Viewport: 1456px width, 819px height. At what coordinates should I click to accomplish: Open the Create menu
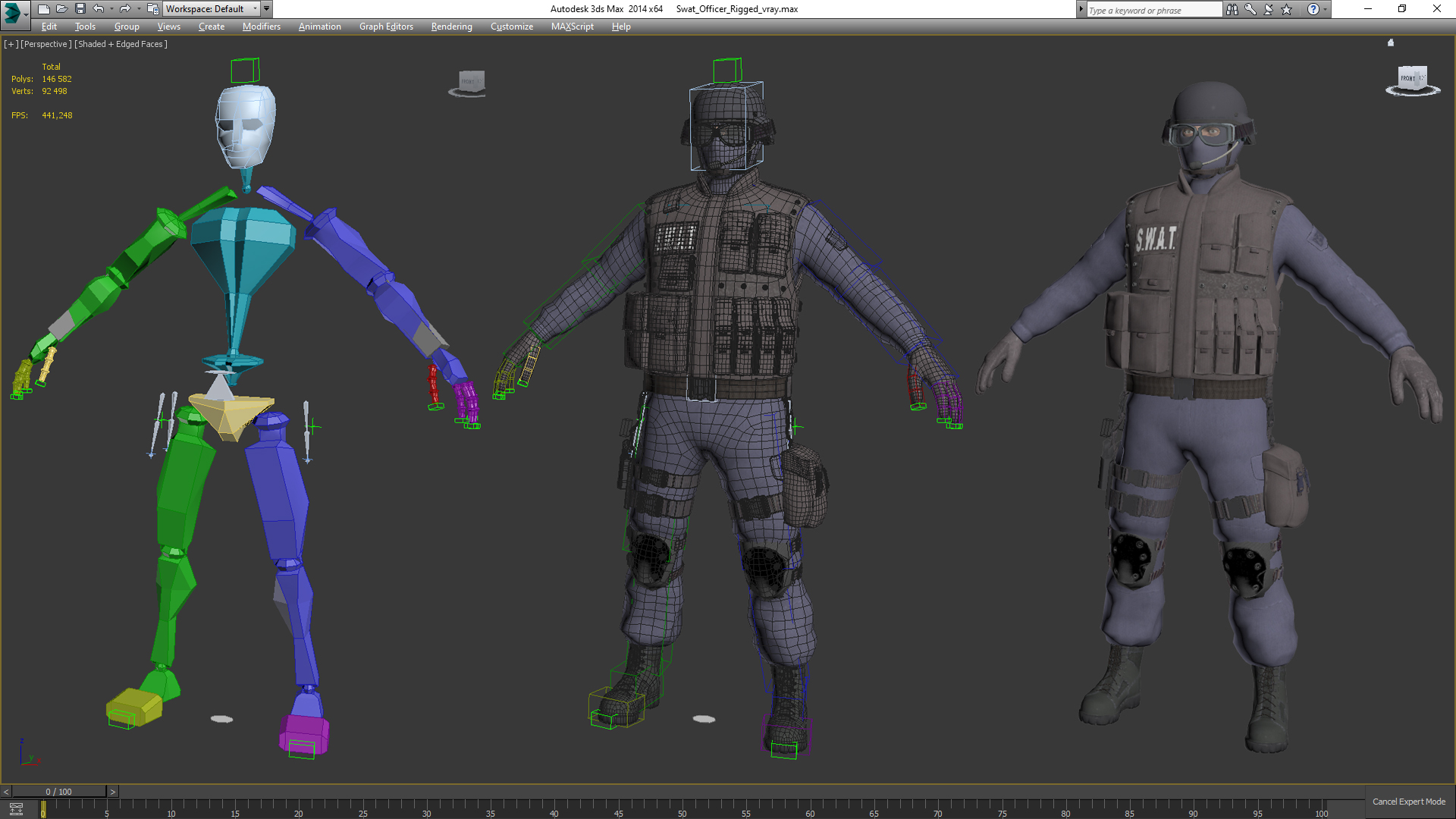tap(212, 27)
